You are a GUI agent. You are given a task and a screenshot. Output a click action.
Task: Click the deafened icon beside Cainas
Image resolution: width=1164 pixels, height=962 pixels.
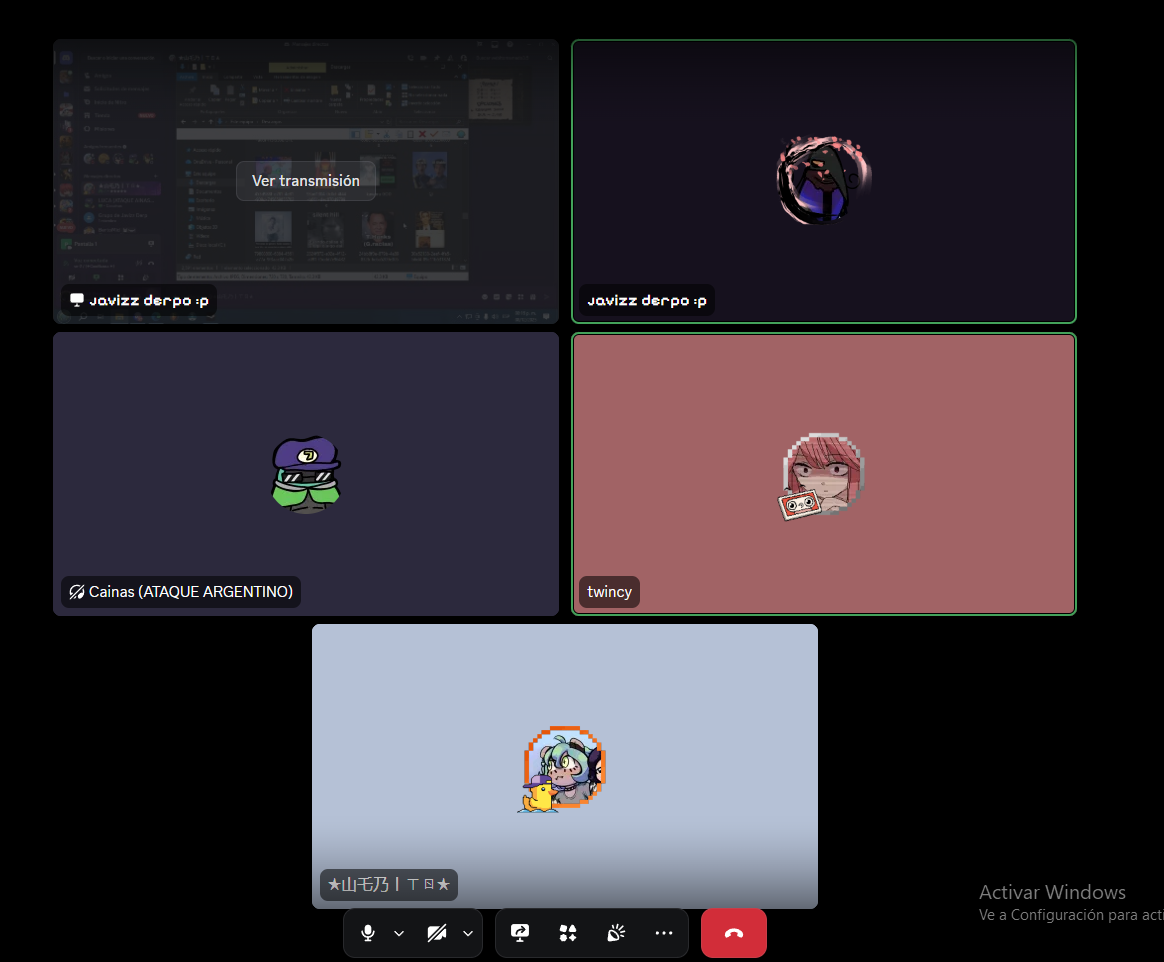click(x=76, y=592)
